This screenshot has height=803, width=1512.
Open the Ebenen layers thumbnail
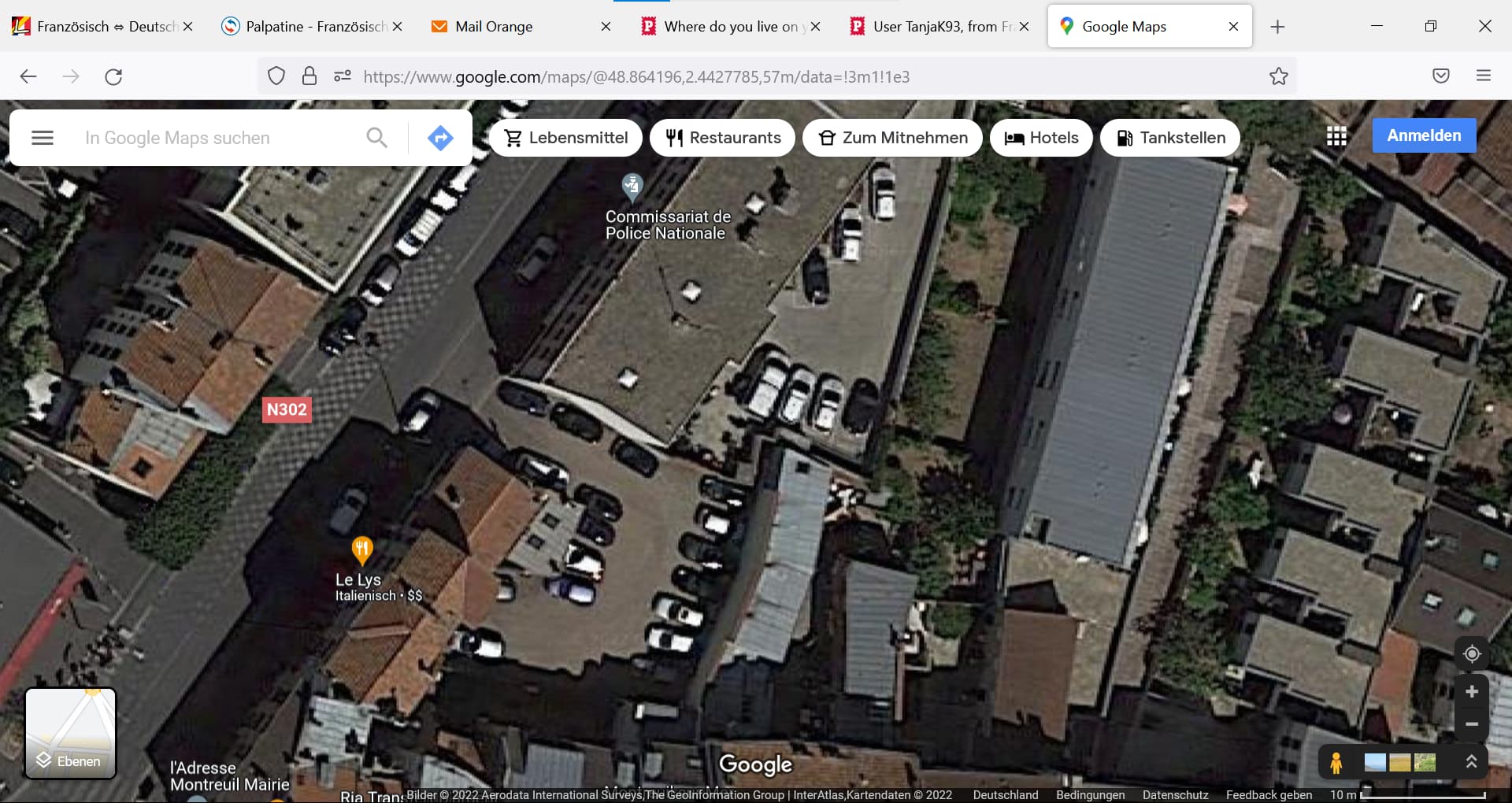(71, 733)
